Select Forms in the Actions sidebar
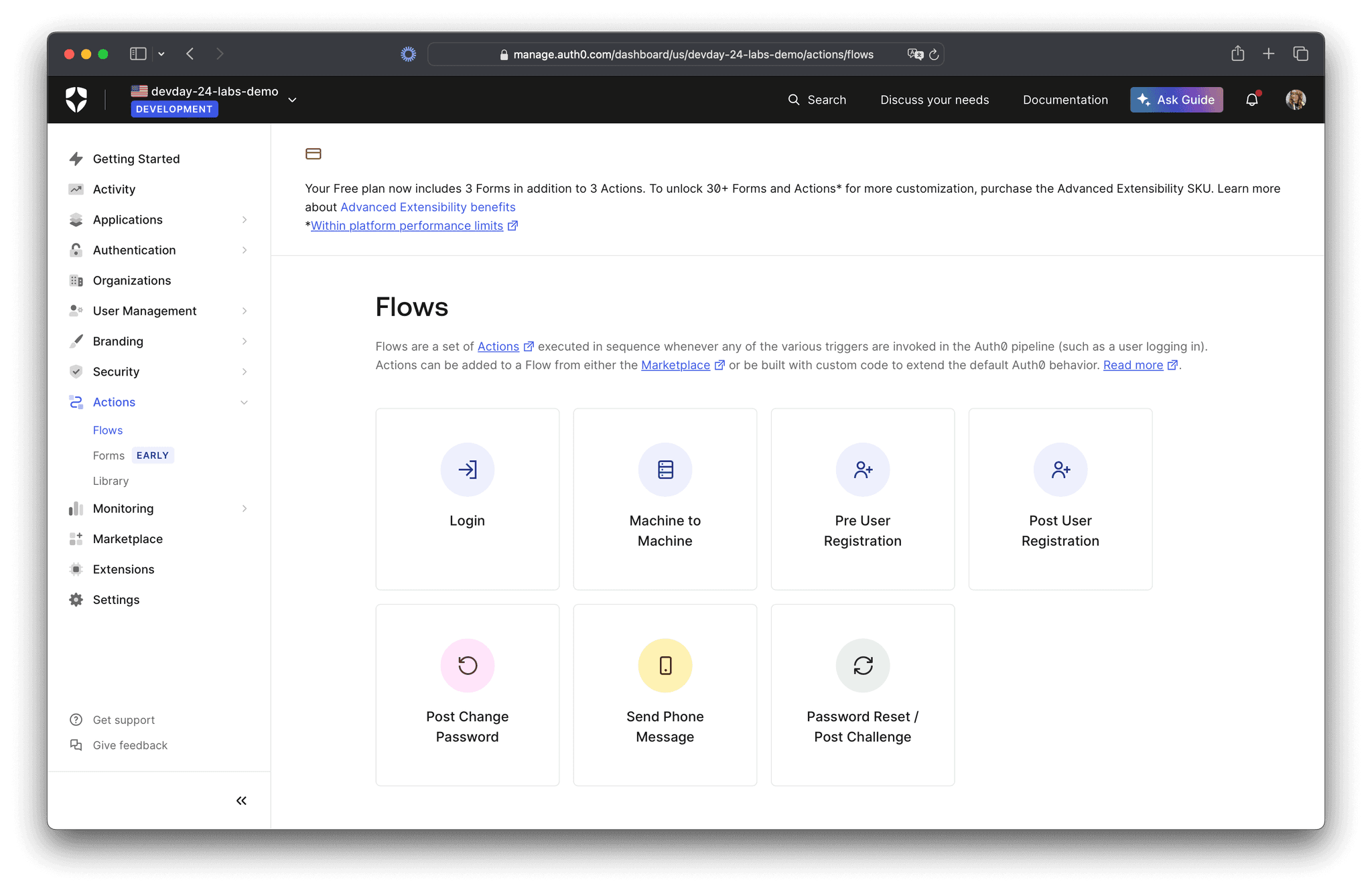This screenshot has height=892, width=1372. point(109,455)
